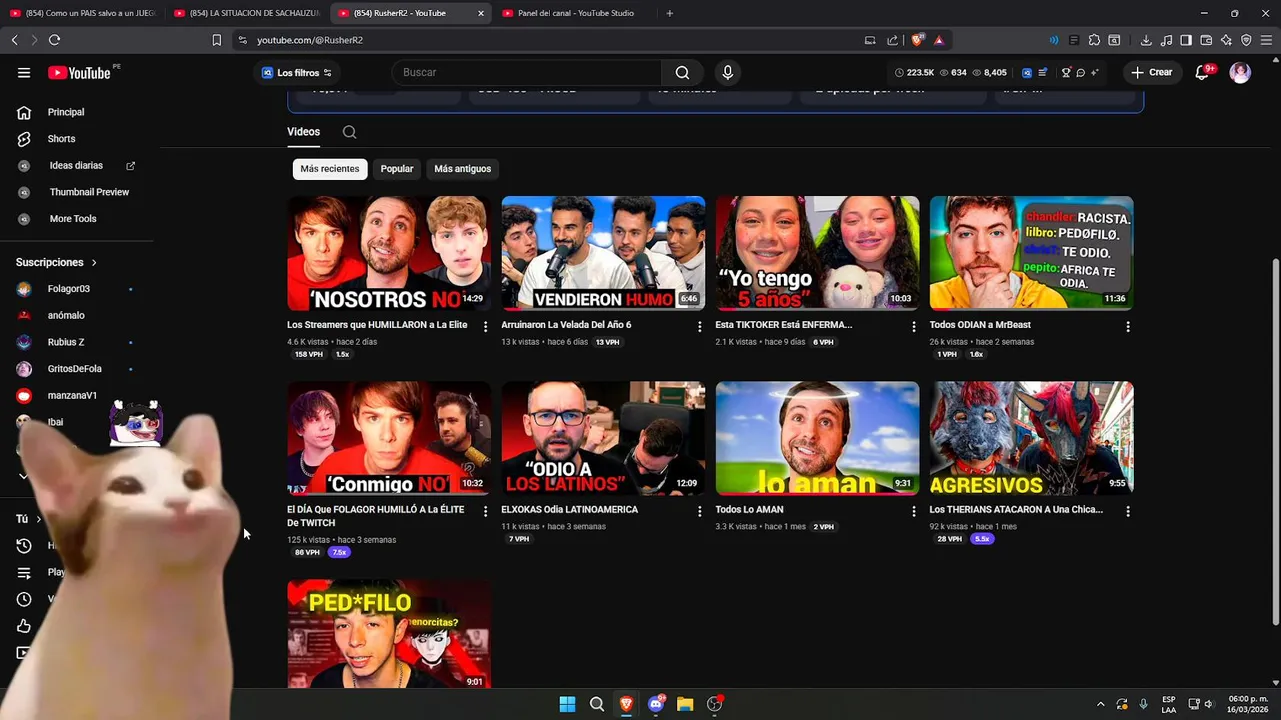This screenshot has height=720, width=1281.
Task: Click the Crear button
Action: (1151, 72)
